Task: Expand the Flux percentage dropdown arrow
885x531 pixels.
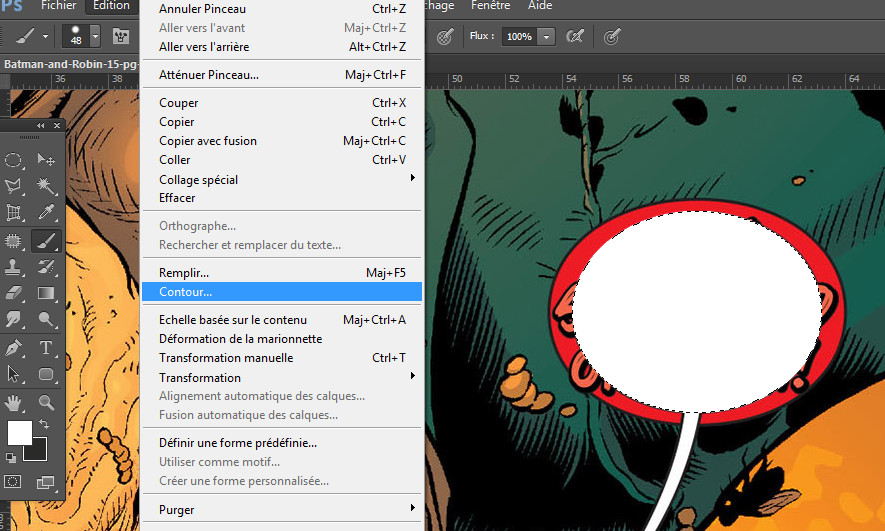Action: [546, 37]
